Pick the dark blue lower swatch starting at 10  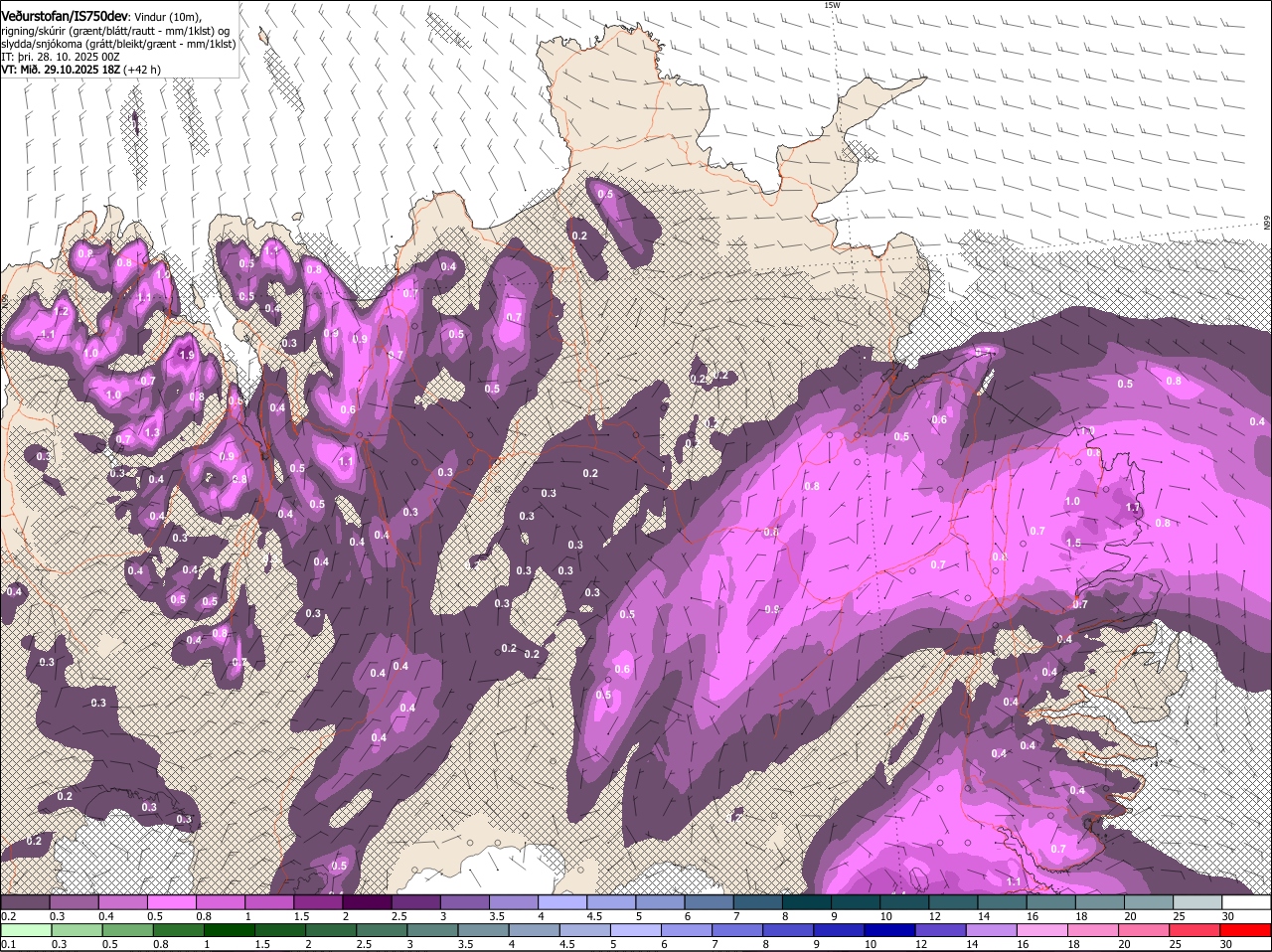[889, 930]
